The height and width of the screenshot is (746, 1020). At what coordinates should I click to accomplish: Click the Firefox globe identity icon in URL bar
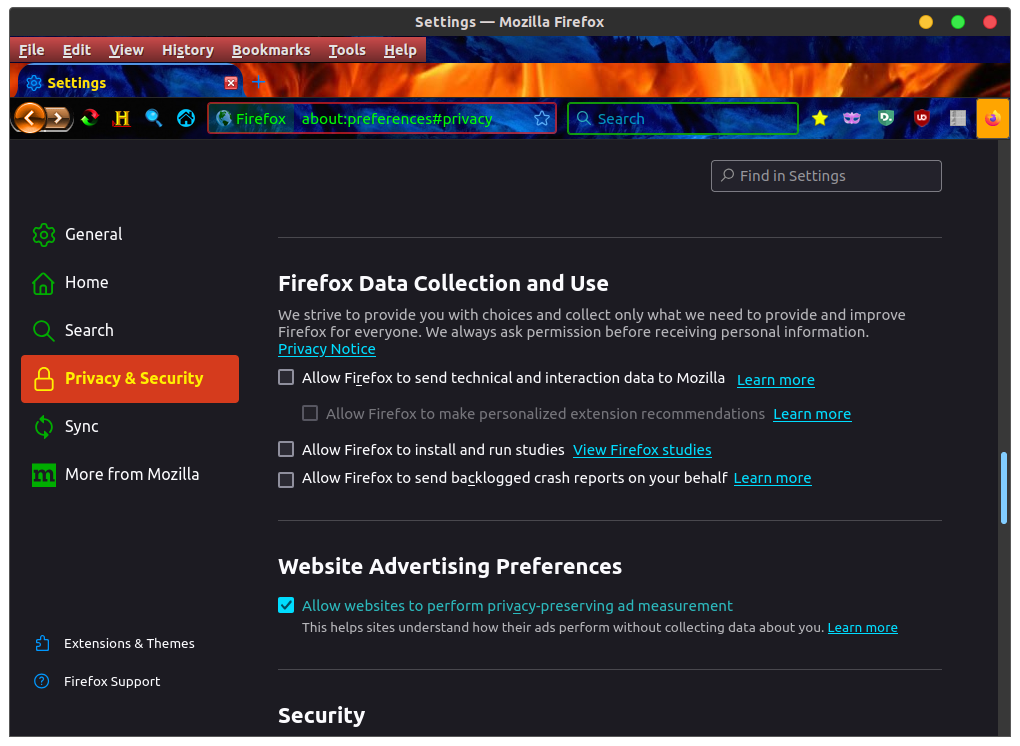(224, 118)
